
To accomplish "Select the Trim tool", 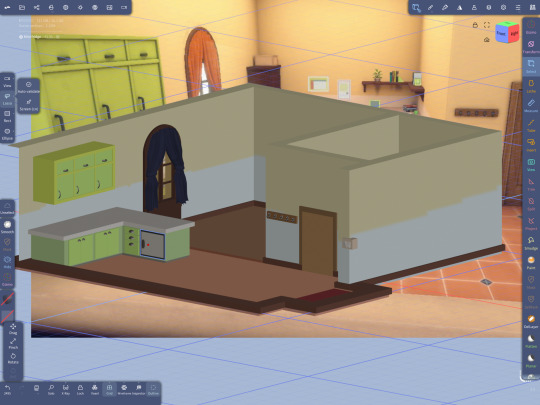I will point(531,184).
